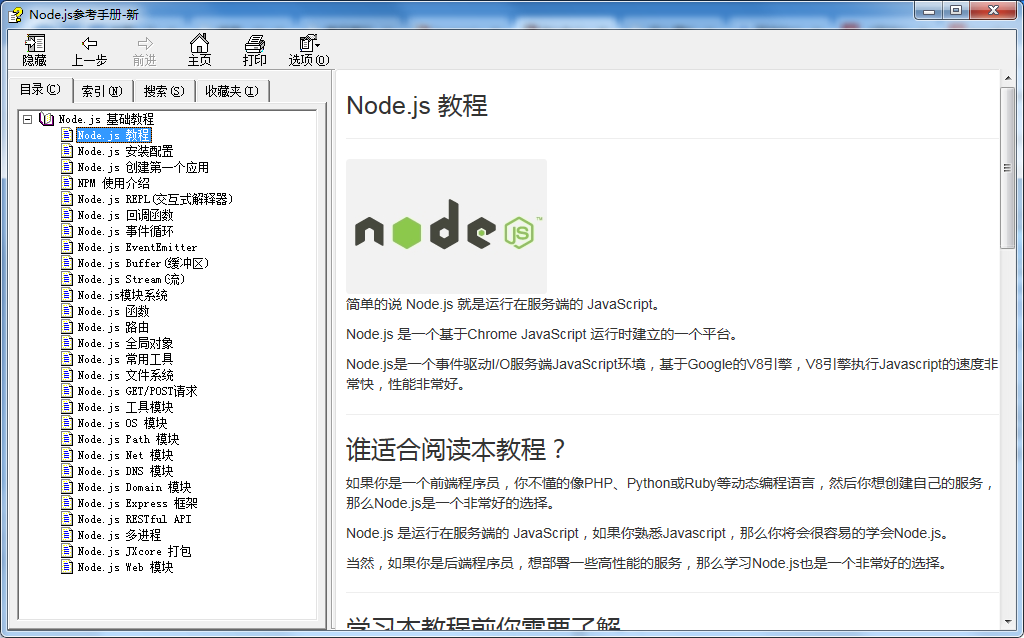1024x638 pixels.
Task: Open the 收藏夹 (Favorites) tab
Action: (231, 91)
